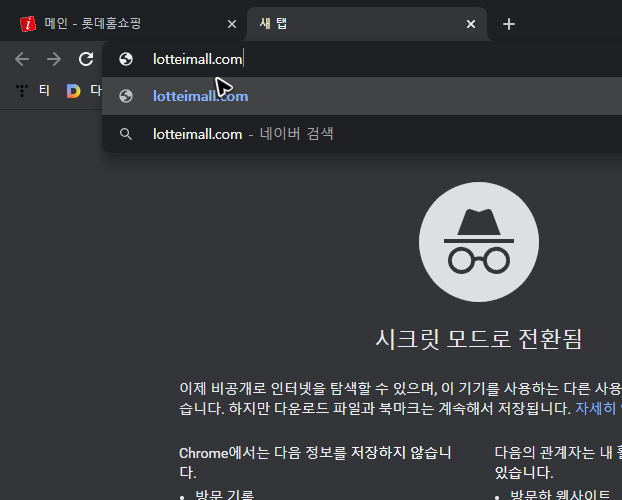
Task: Reload the page with the refresh icon
Action: pyautogui.click(x=86, y=60)
